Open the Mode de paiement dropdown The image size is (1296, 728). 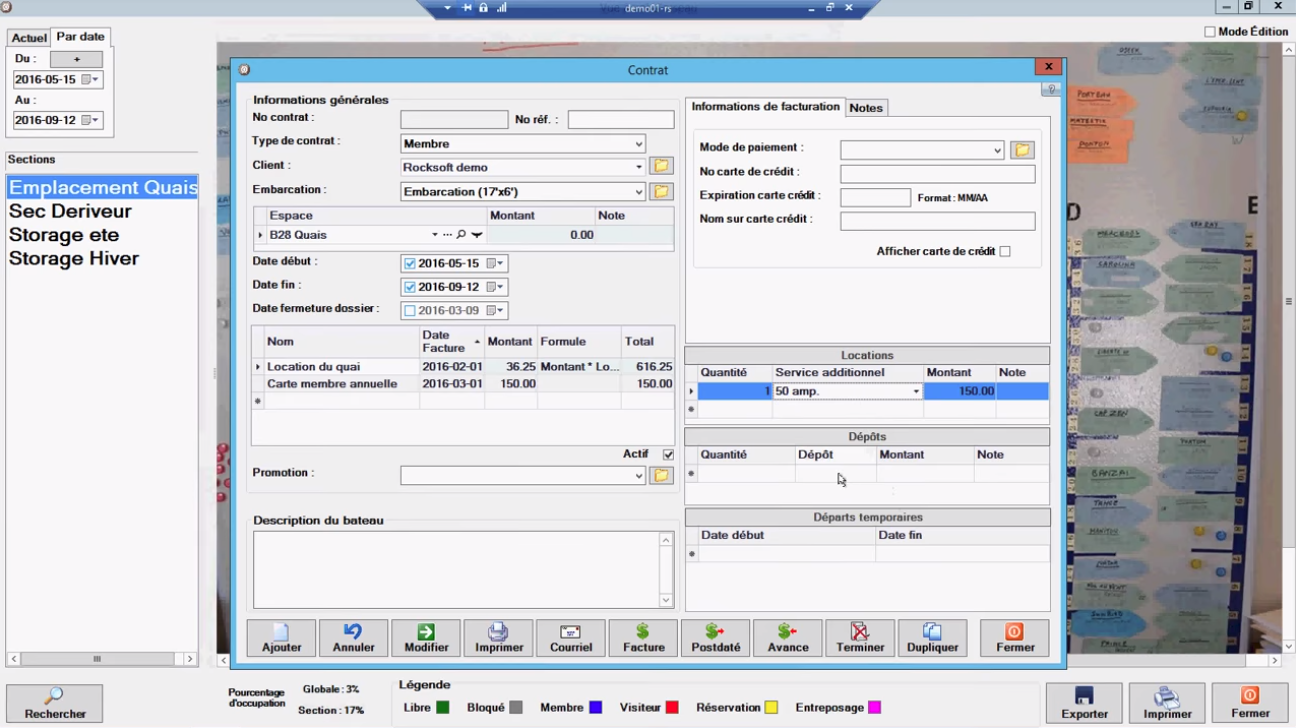(x=997, y=151)
